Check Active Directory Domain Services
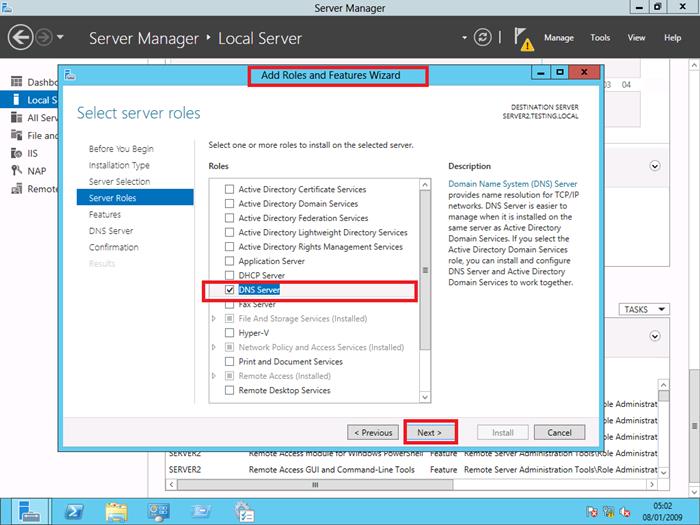Image resolution: width=700 pixels, height=525 pixels. pyautogui.click(x=229, y=204)
